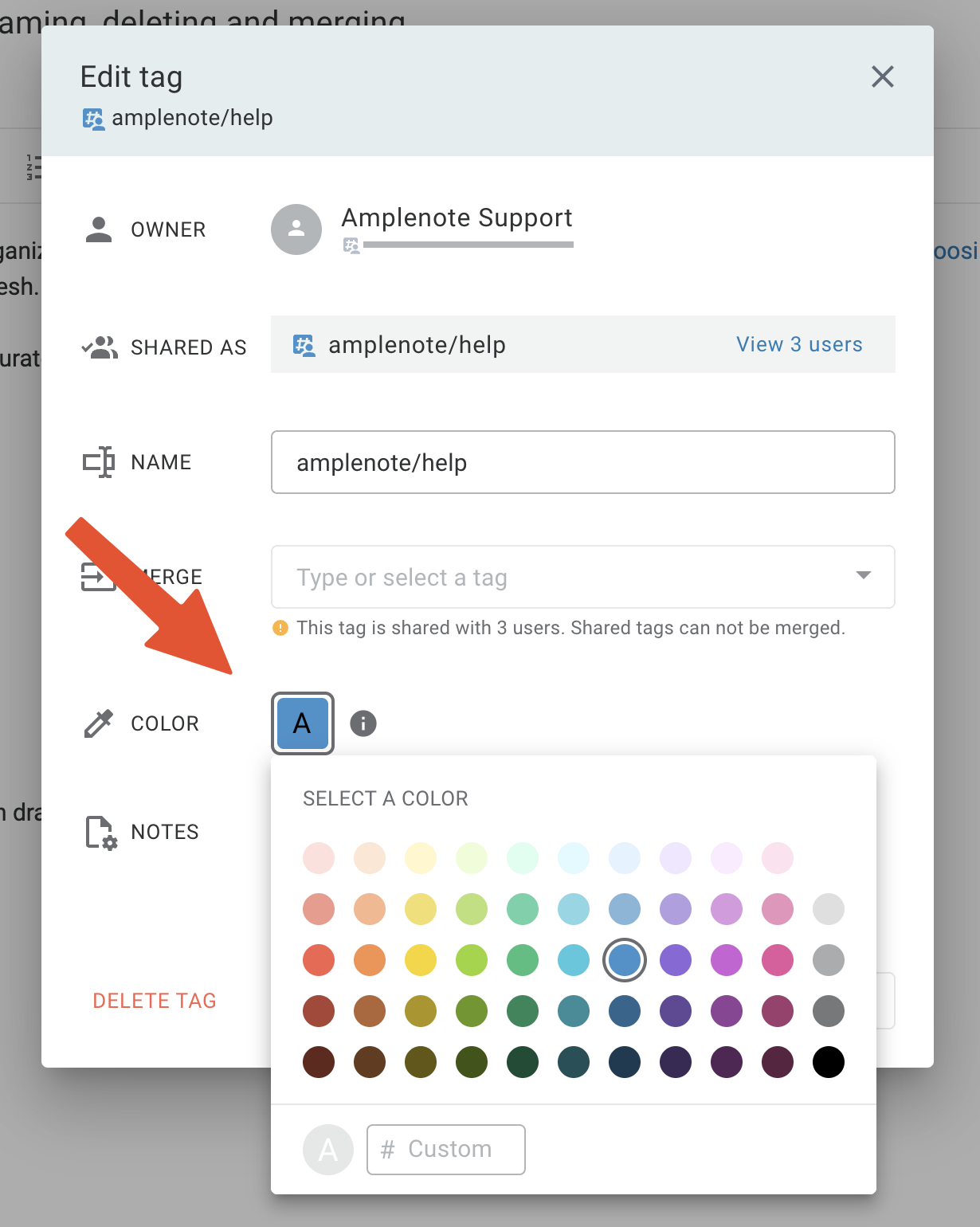Toggle the blue color swatch button
The height and width of the screenshot is (1227, 980).
(303, 723)
